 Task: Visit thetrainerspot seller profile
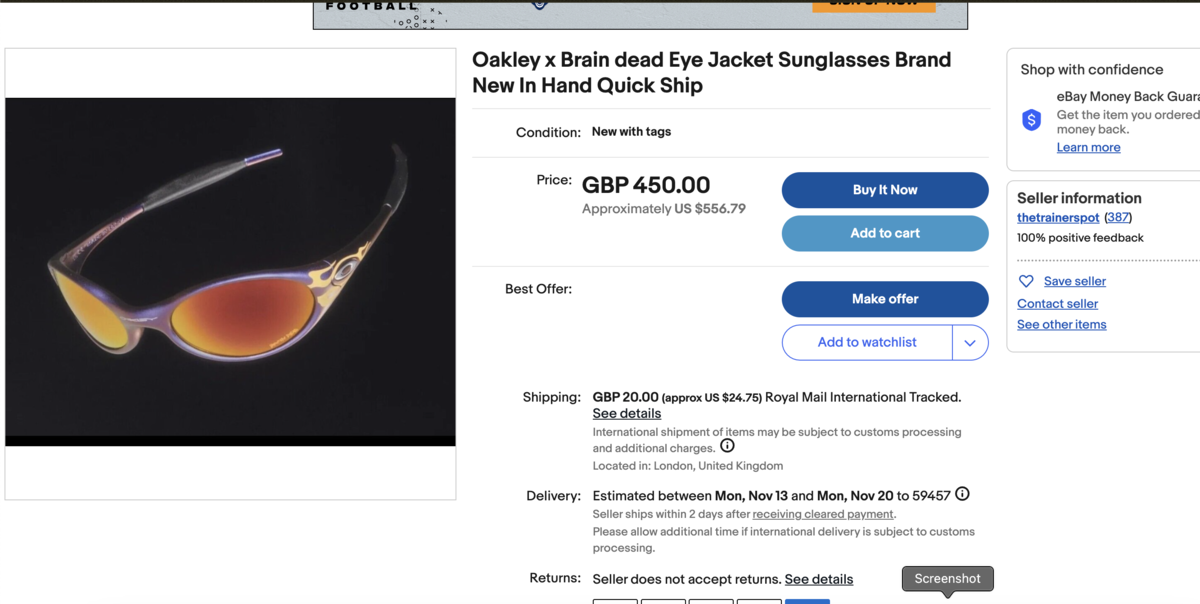point(1058,217)
